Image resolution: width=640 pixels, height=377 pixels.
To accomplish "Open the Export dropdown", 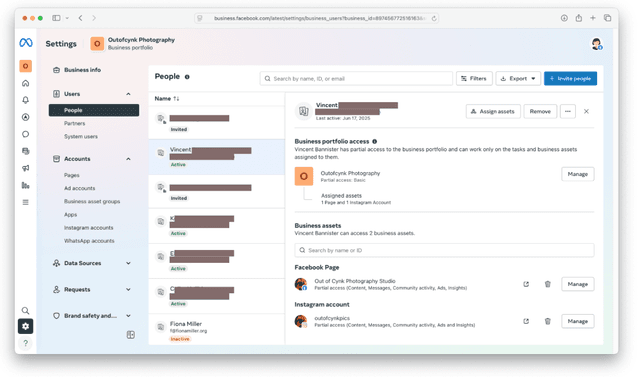I will pyautogui.click(x=518, y=79).
